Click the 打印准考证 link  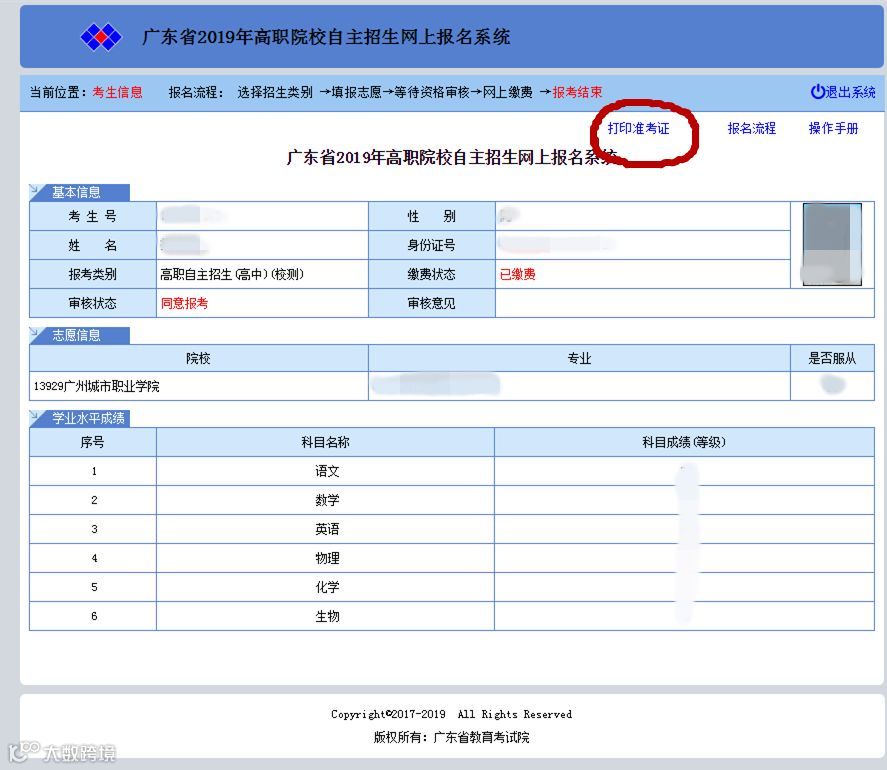pos(638,128)
